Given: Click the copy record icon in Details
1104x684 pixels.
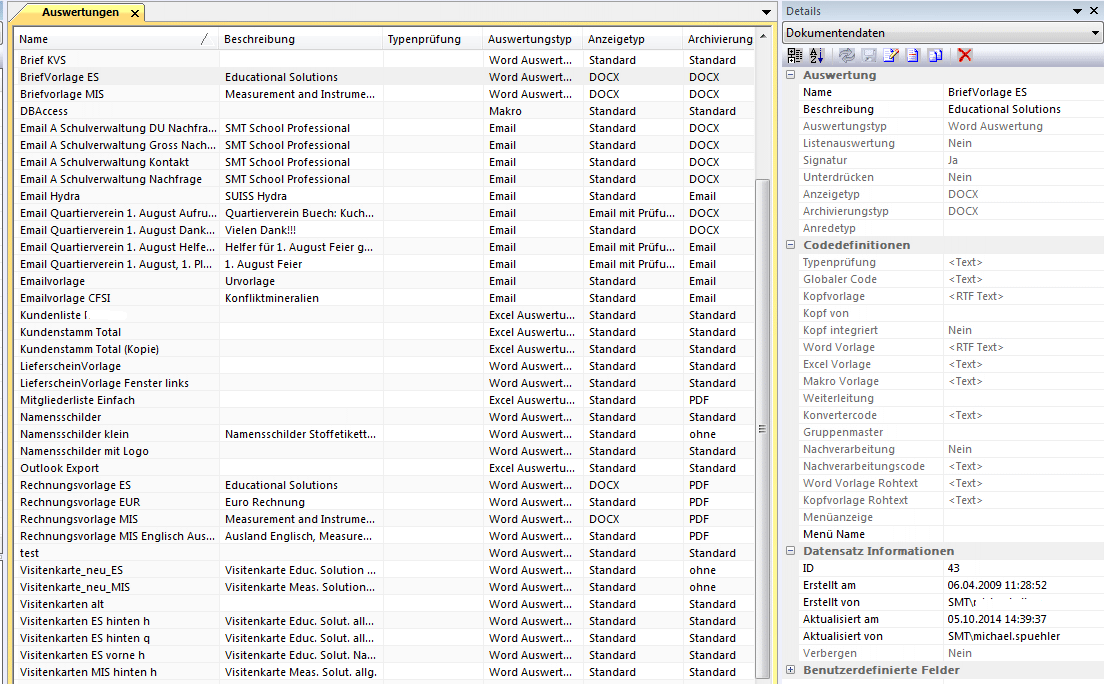Looking at the screenshot, I should point(934,56).
